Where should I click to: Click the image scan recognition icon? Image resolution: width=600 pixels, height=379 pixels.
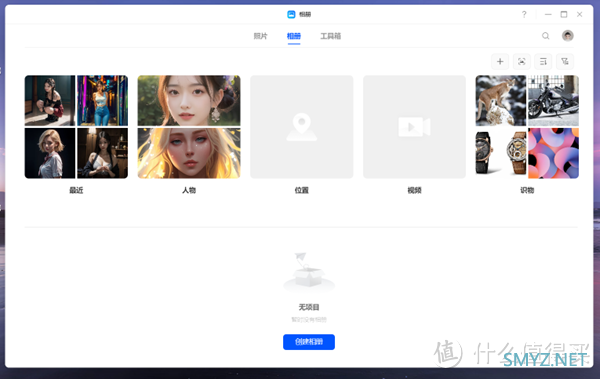522,61
